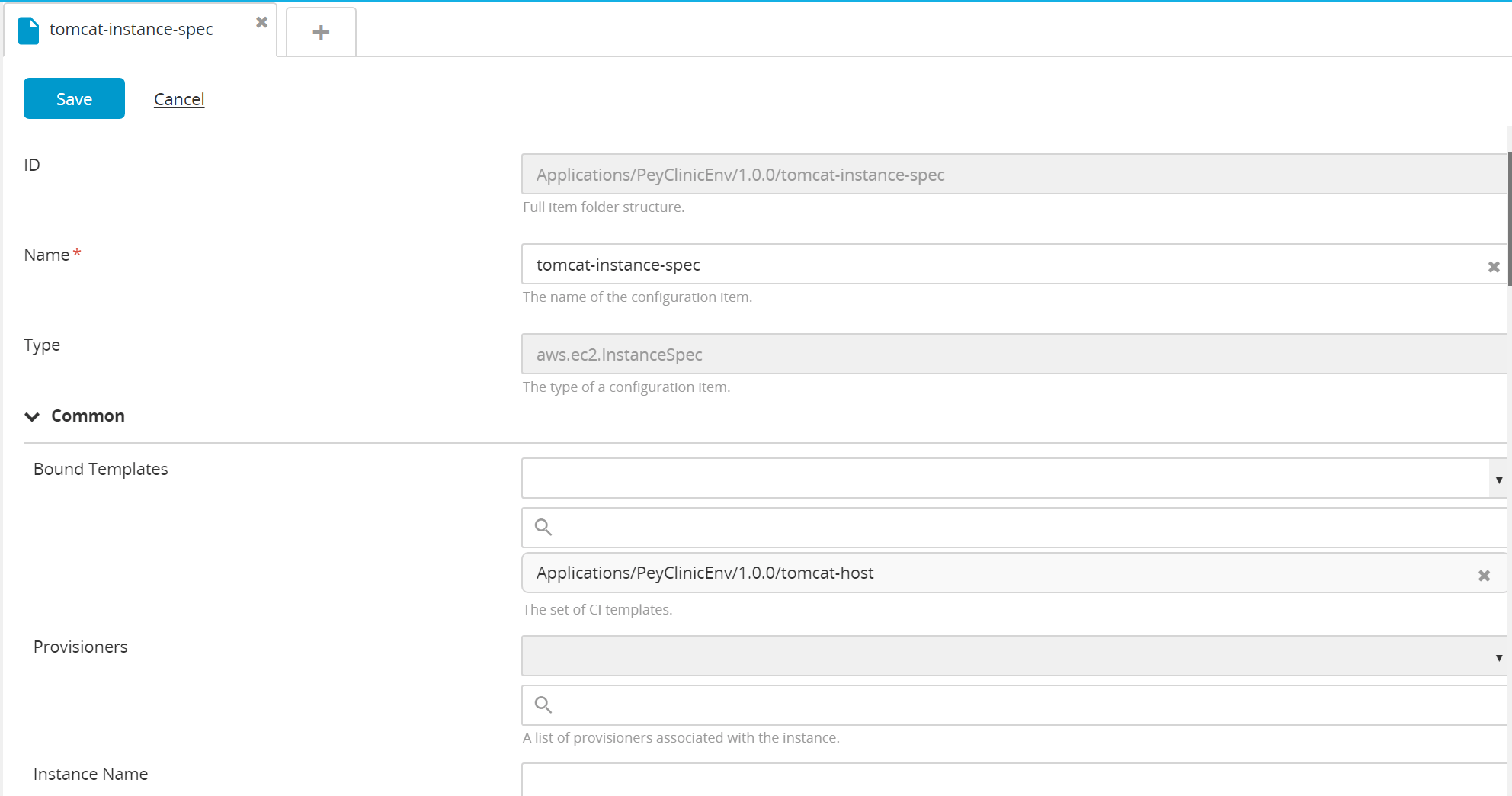This screenshot has height=796, width=1512.
Task: Close the tomcat-instance-spec tab
Action: coord(261,22)
